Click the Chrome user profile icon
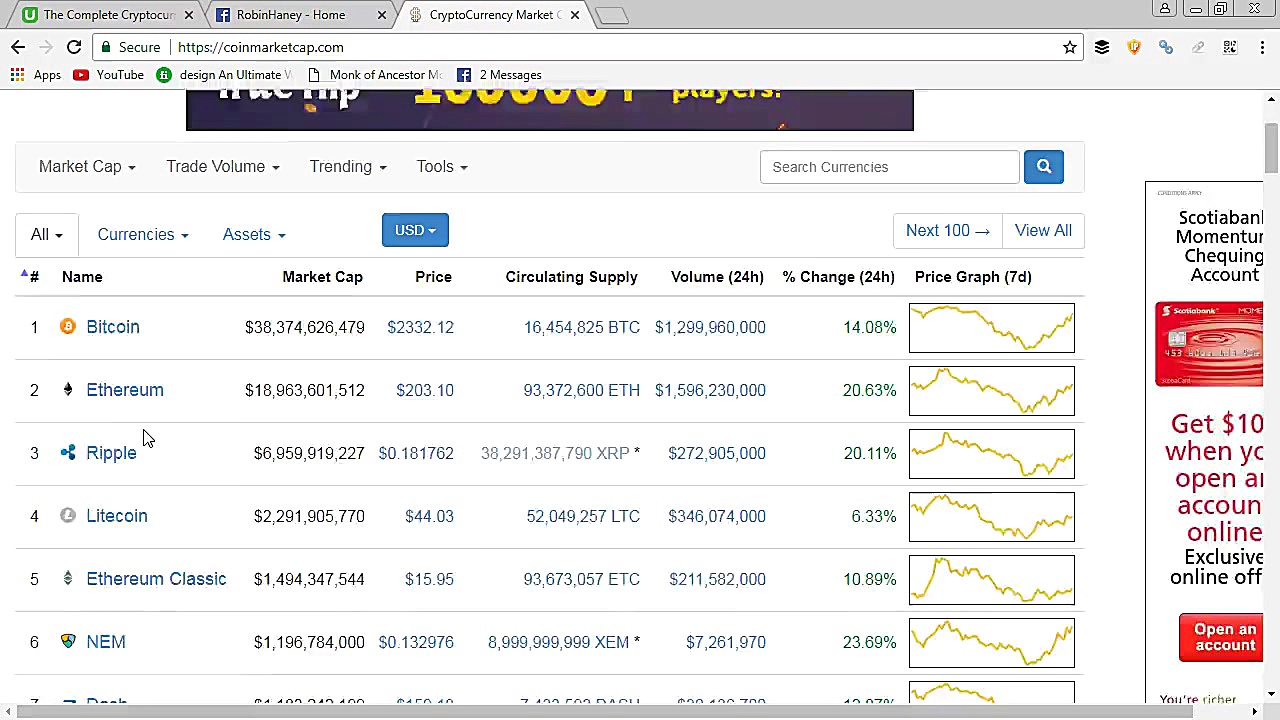 (1165, 9)
